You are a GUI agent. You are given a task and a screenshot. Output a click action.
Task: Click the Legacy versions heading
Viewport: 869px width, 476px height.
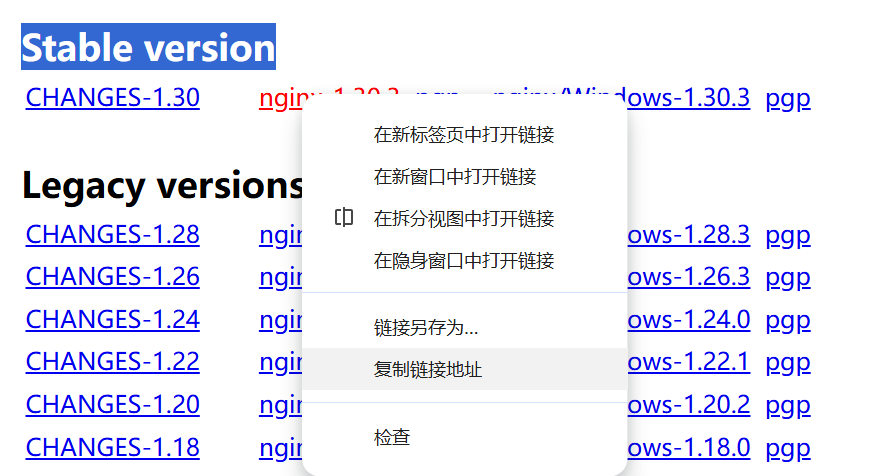coord(162,187)
